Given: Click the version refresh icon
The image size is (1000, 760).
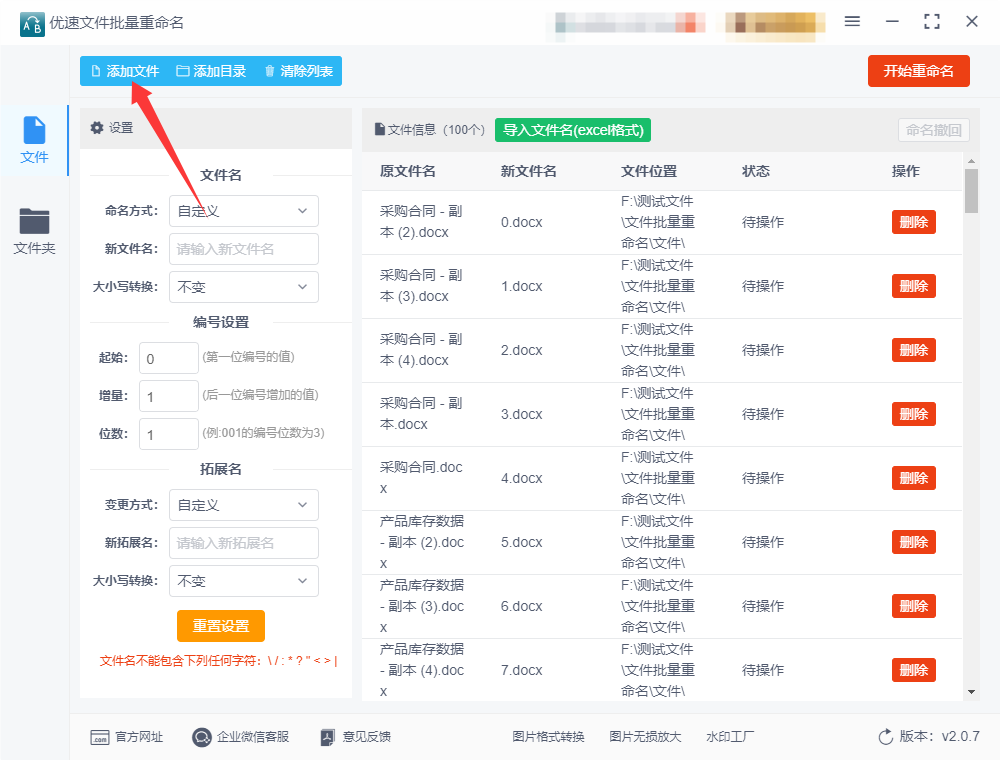Looking at the screenshot, I should 886,737.
